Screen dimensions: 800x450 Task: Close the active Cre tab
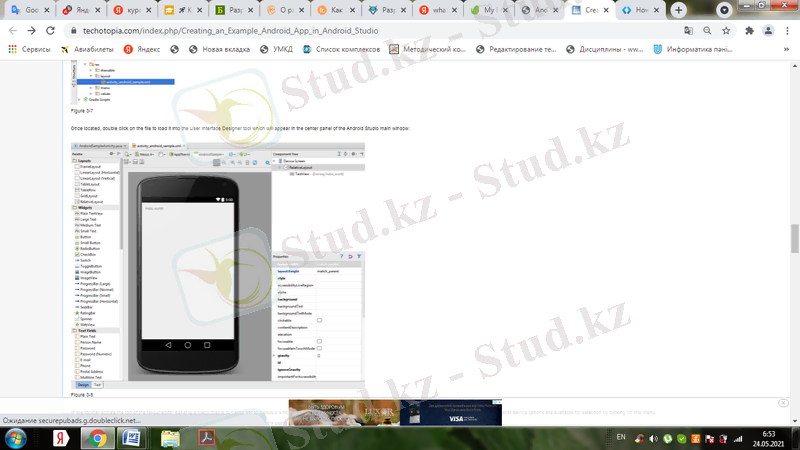pos(606,10)
